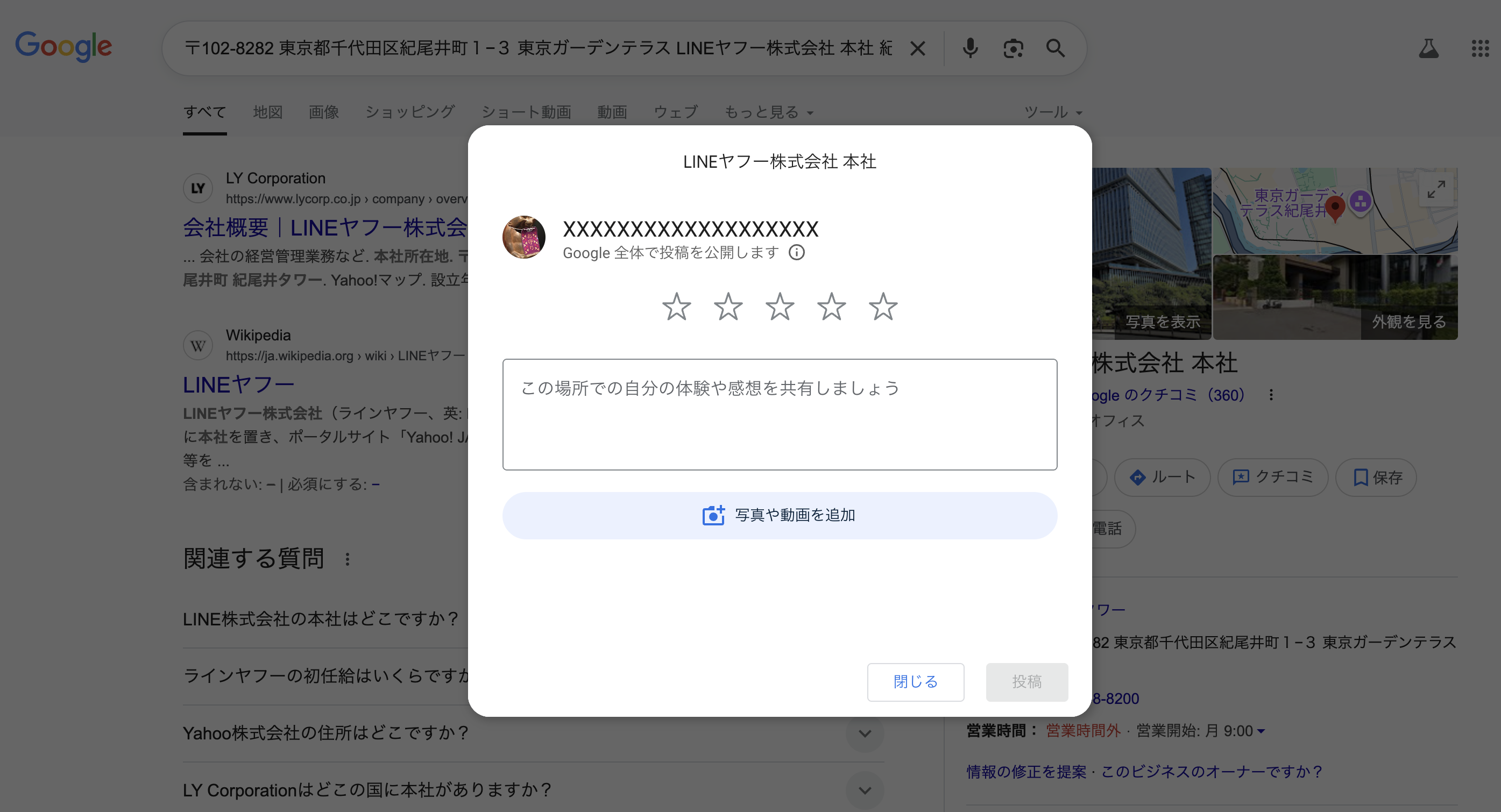Expand the map with the fullscreen arrows icon
The height and width of the screenshot is (812, 1501).
[x=1436, y=189]
